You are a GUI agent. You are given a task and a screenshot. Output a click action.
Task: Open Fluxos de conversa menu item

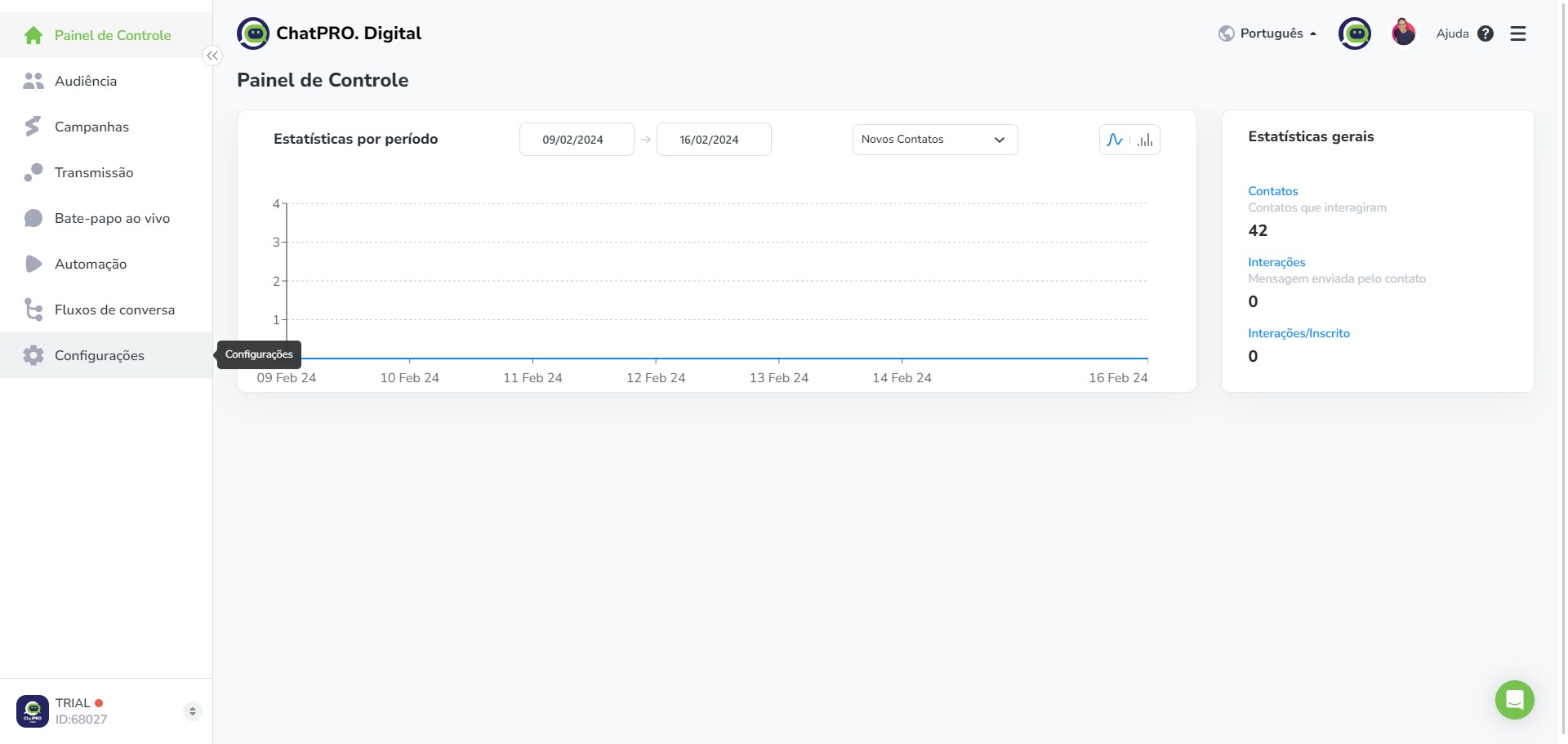pyautogui.click(x=106, y=310)
